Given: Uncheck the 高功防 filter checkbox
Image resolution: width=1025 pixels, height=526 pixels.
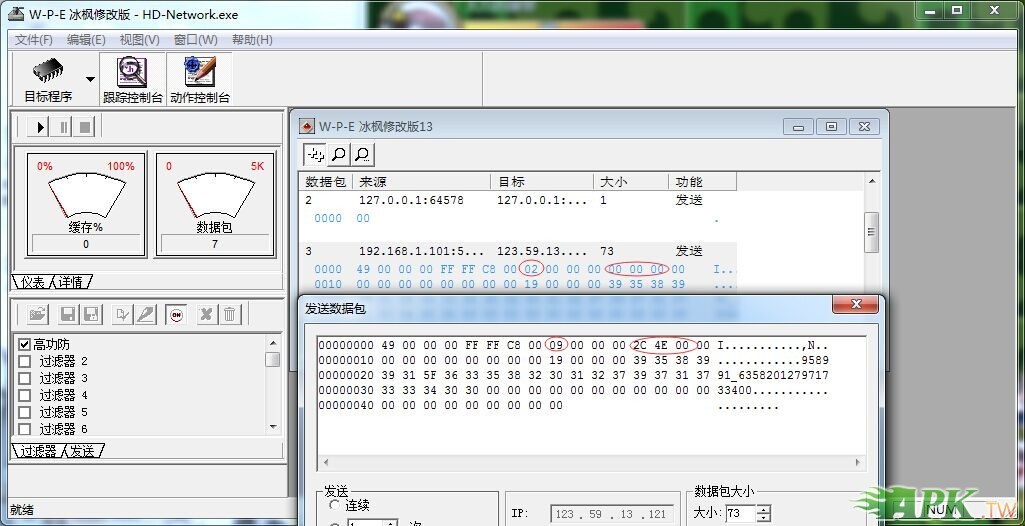Looking at the screenshot, I should (25, 344).
